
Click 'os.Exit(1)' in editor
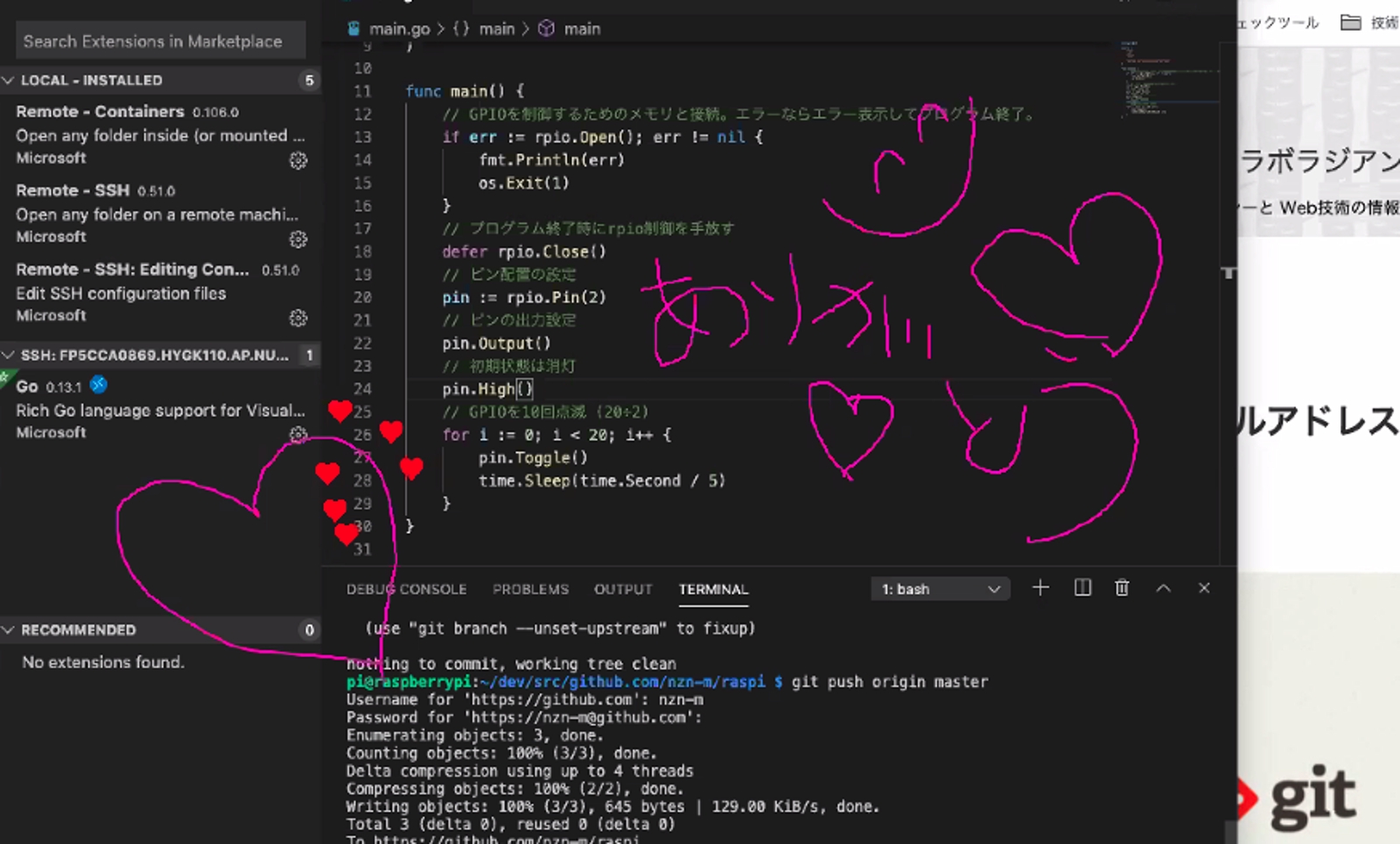pos(523,183)
